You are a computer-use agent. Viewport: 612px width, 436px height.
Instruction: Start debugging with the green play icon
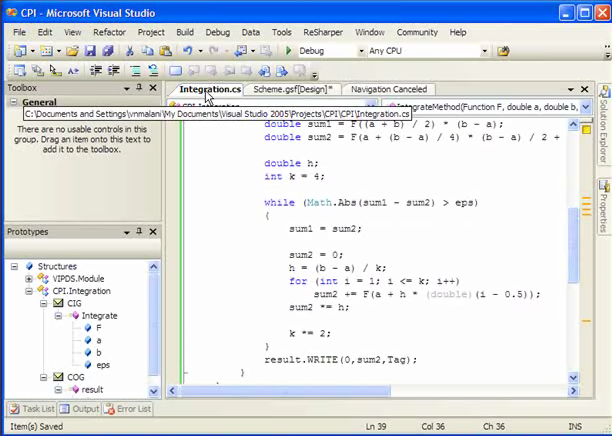(288, 51)
